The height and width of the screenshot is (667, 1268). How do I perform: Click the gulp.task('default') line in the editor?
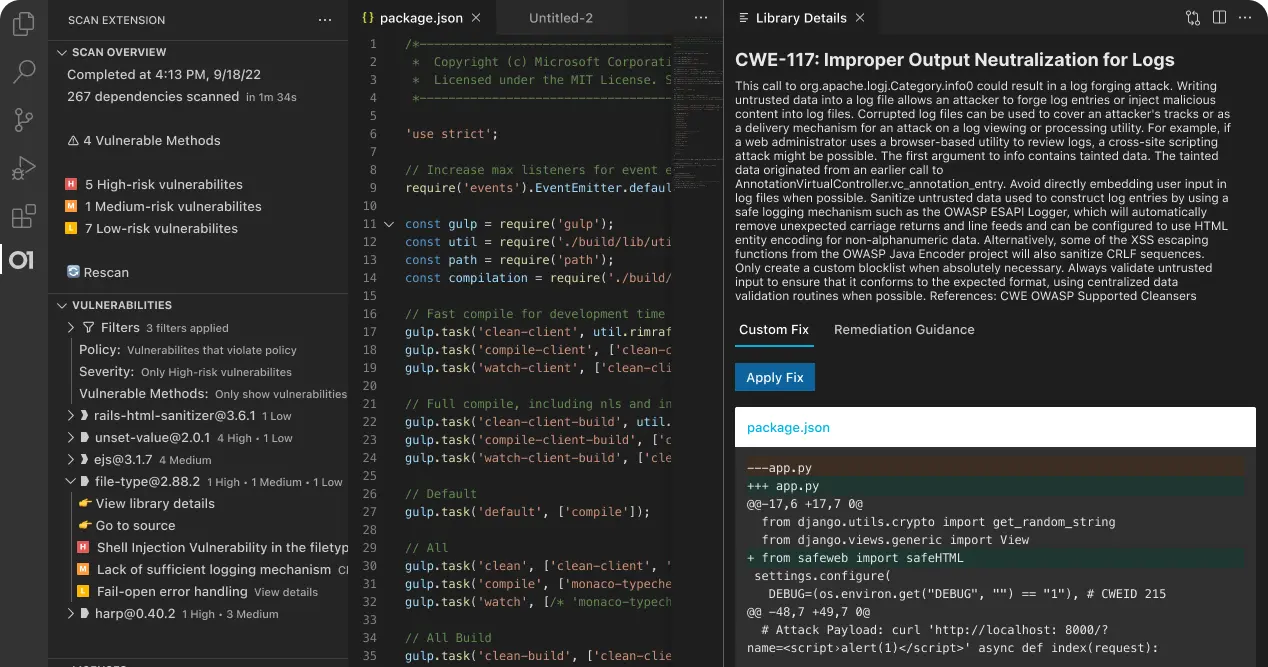tap(528, 512)
